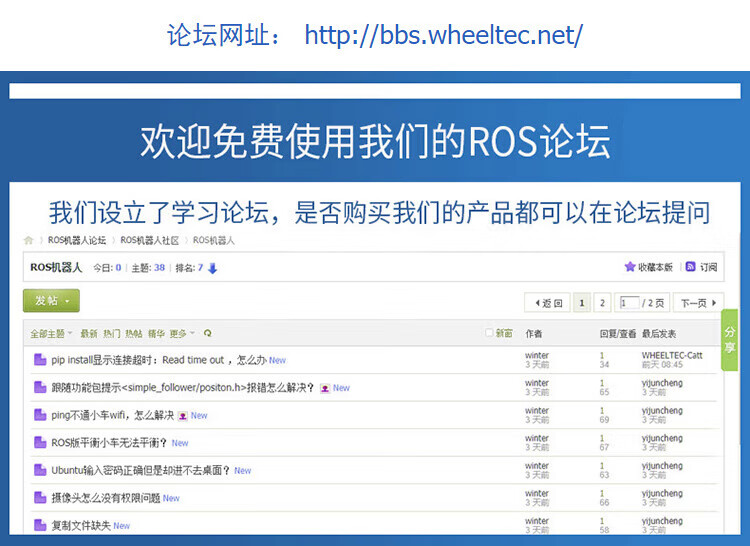Open the ROS版平衡小车无法平衡 thread
Image resolution: width=750 pixels, height=546 pixels.
coord(109,443)
